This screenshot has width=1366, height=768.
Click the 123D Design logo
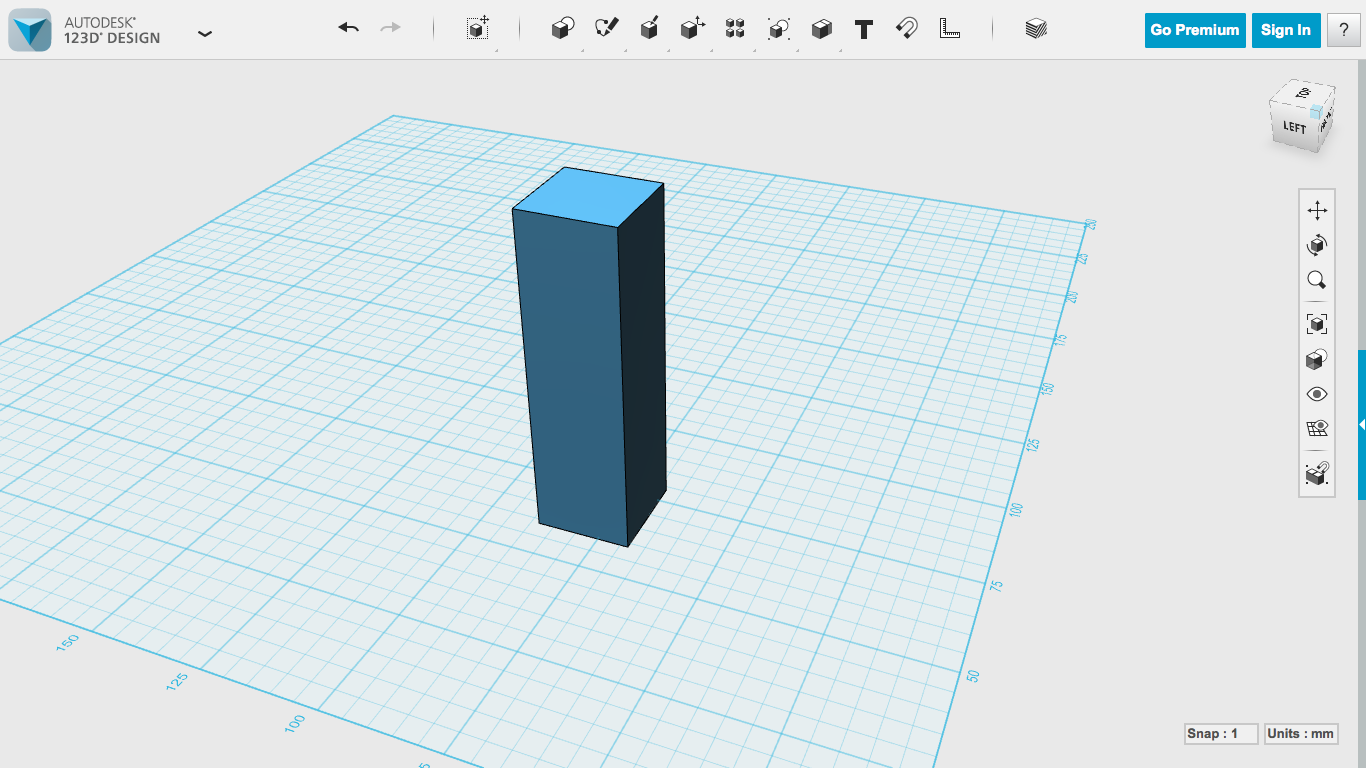(30, 30)
